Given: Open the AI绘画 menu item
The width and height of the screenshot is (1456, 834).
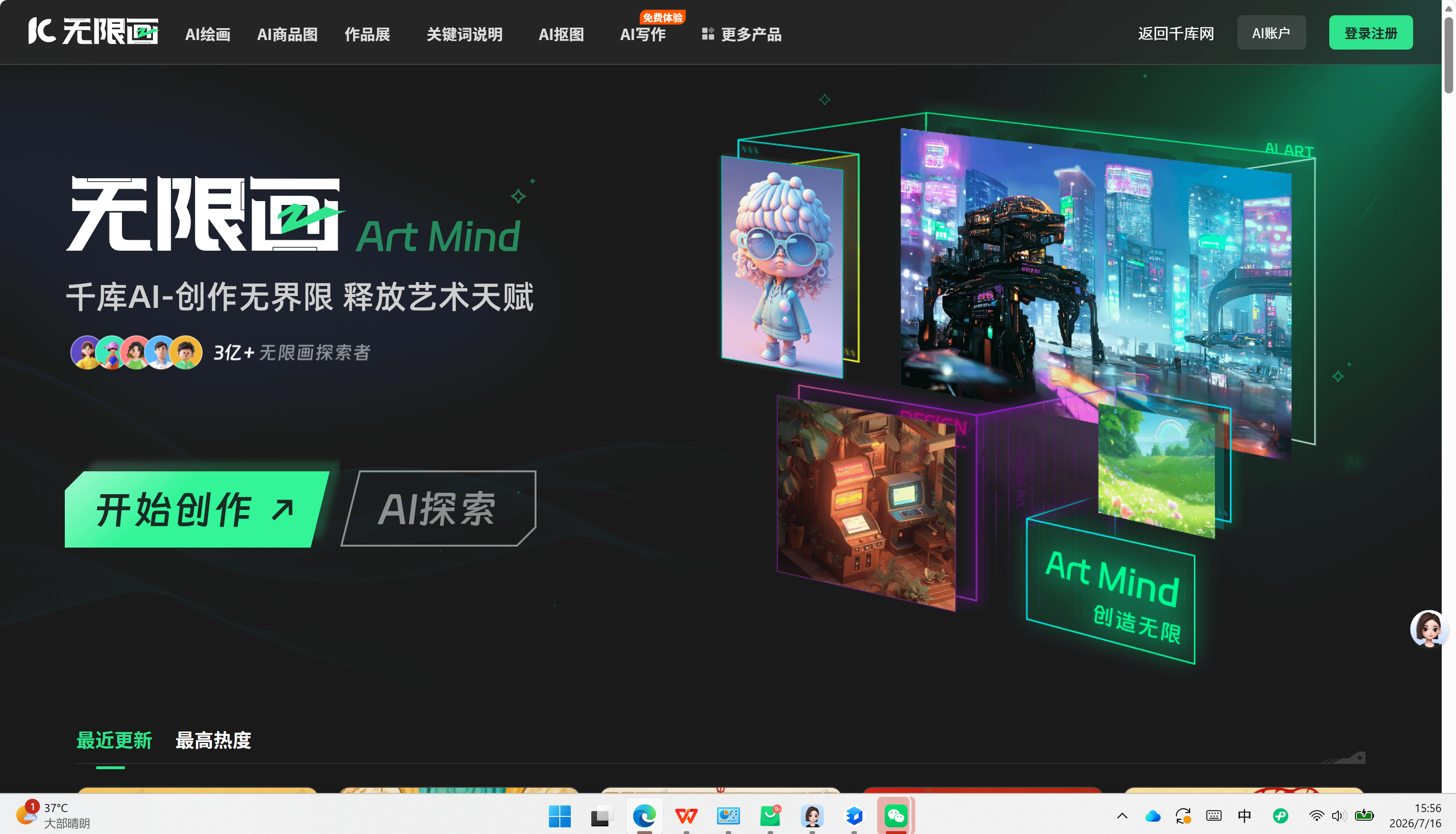Looking at the screenshot, I should [x=208, y=34].
